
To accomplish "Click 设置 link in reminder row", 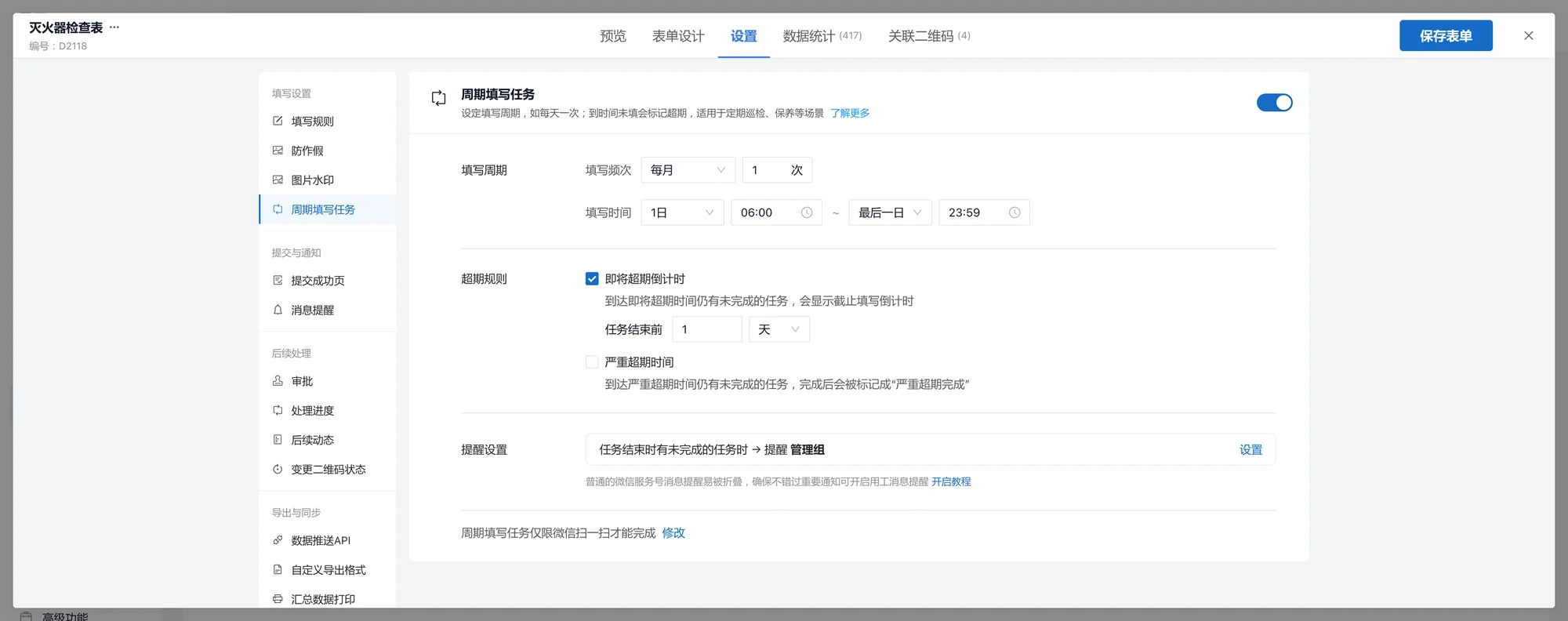I will (x=1251, y=449).
